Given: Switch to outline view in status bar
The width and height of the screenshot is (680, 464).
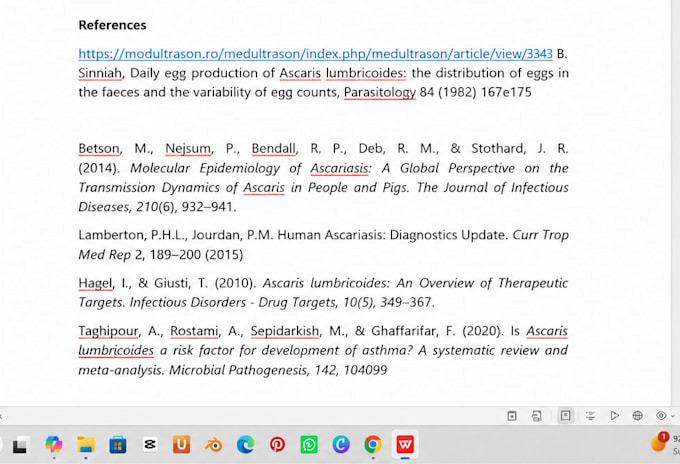Looking at the screenshot, I should click(590, 416).
